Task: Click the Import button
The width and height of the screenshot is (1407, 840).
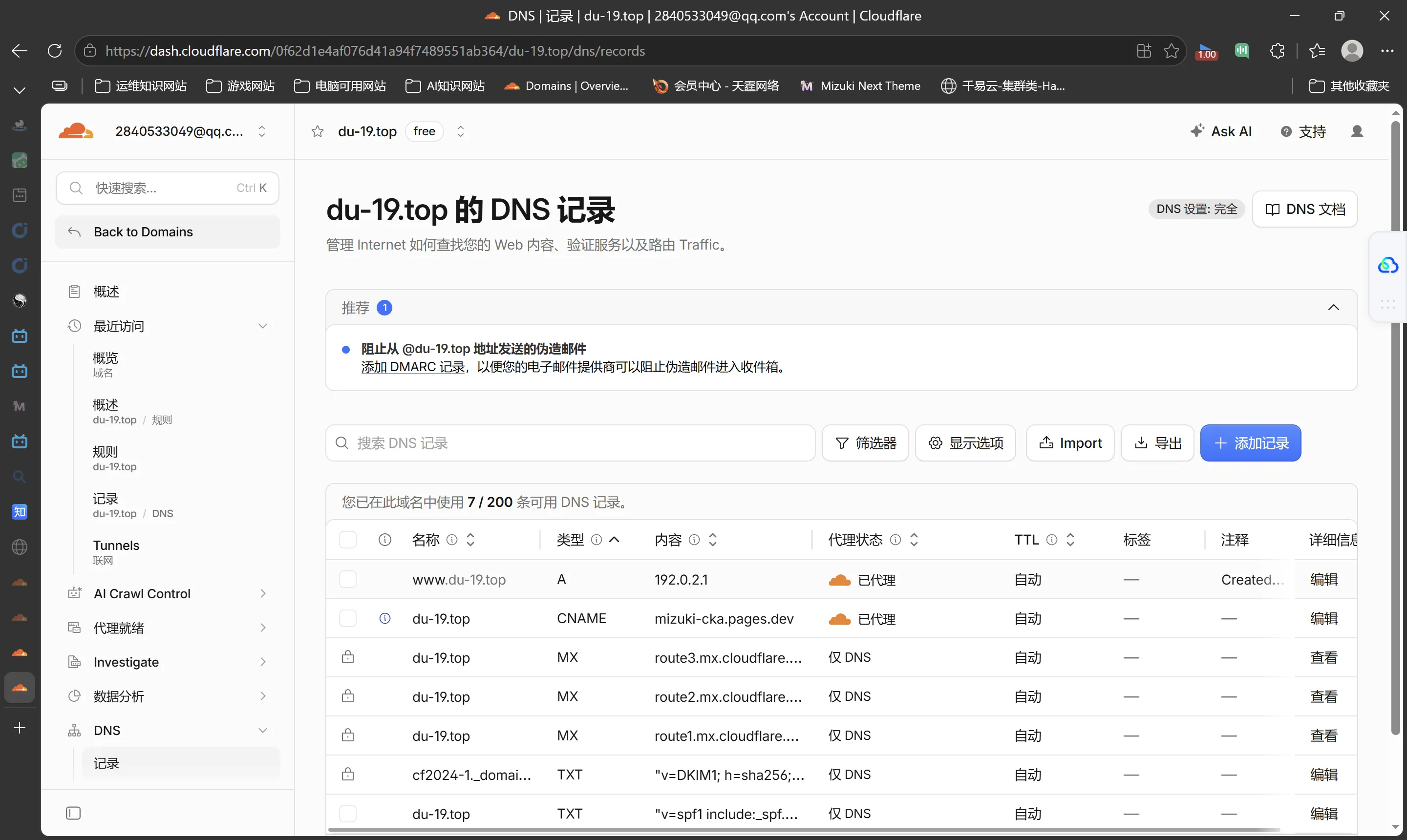Action: click(1070, 442)
